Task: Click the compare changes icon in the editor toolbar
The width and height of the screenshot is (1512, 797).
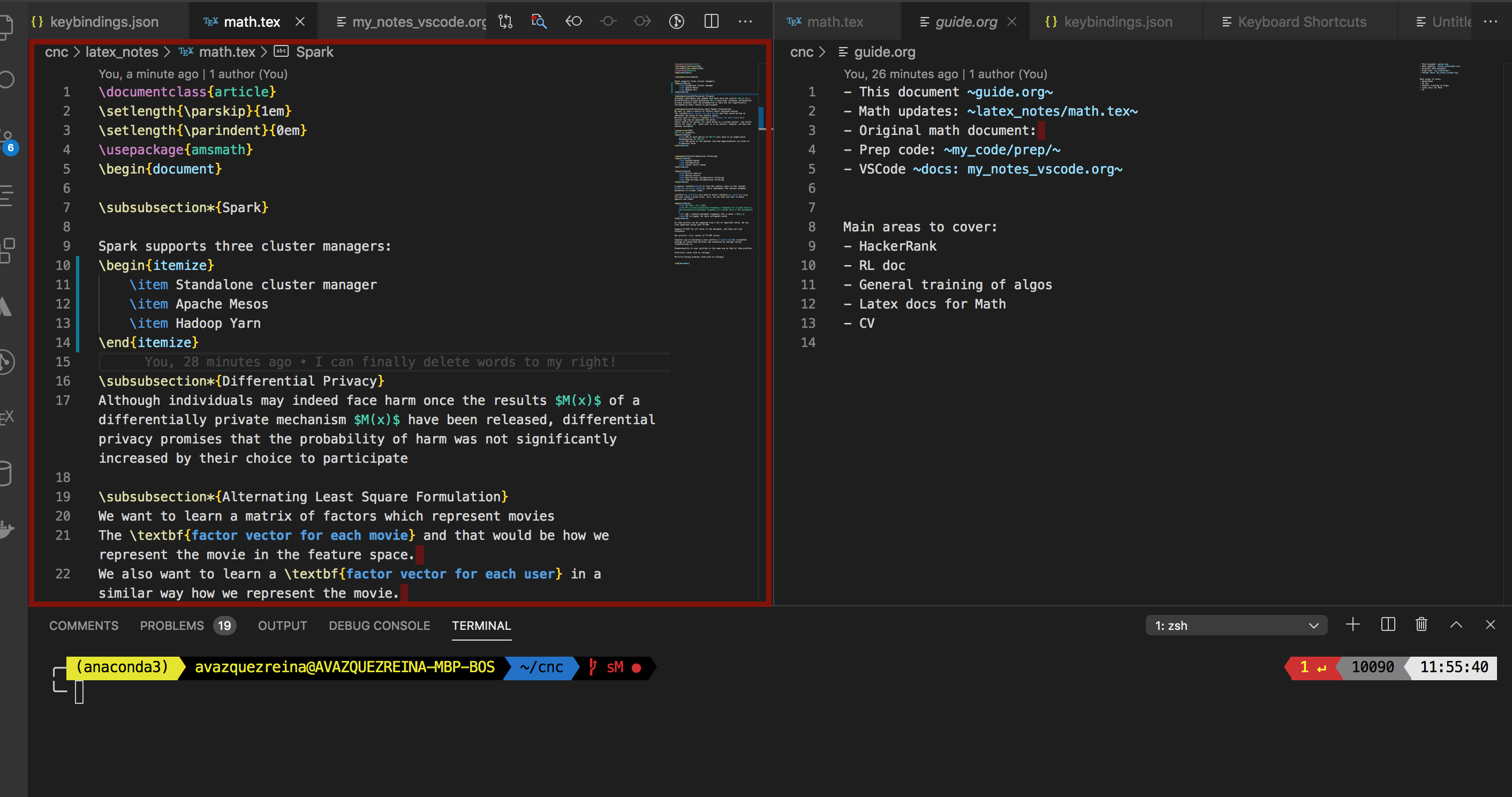Action: pyautogui.click(x=505, y=21)
